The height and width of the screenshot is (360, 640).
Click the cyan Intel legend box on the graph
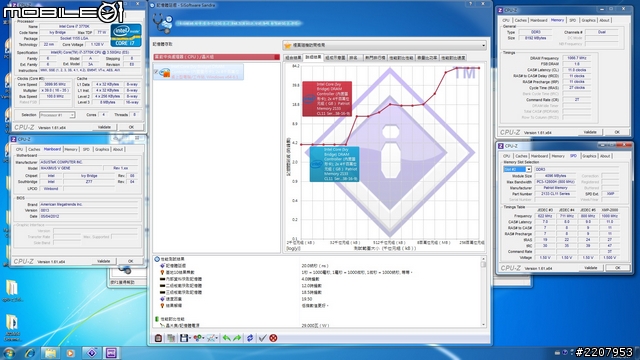[334, 164]
